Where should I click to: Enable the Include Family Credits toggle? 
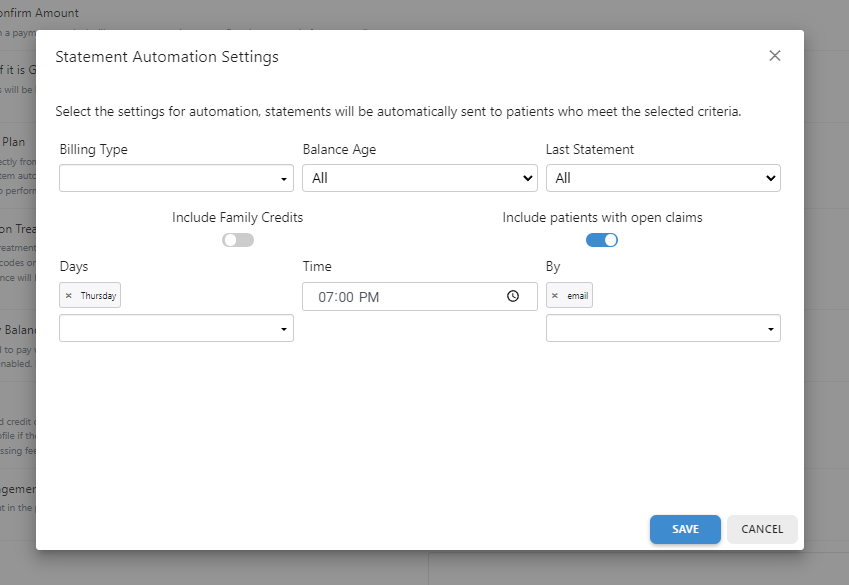click(x=238, y=239)
